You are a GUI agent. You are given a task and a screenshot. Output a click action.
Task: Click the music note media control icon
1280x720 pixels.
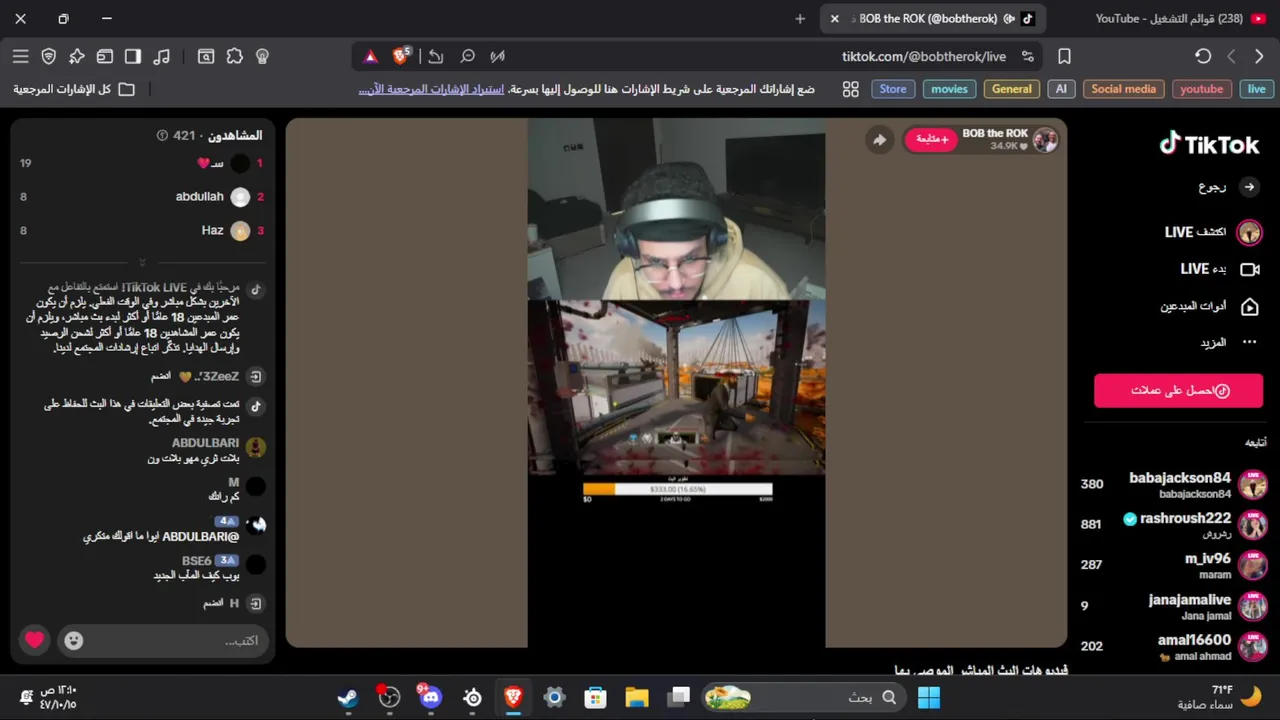[x=163, y=56]
